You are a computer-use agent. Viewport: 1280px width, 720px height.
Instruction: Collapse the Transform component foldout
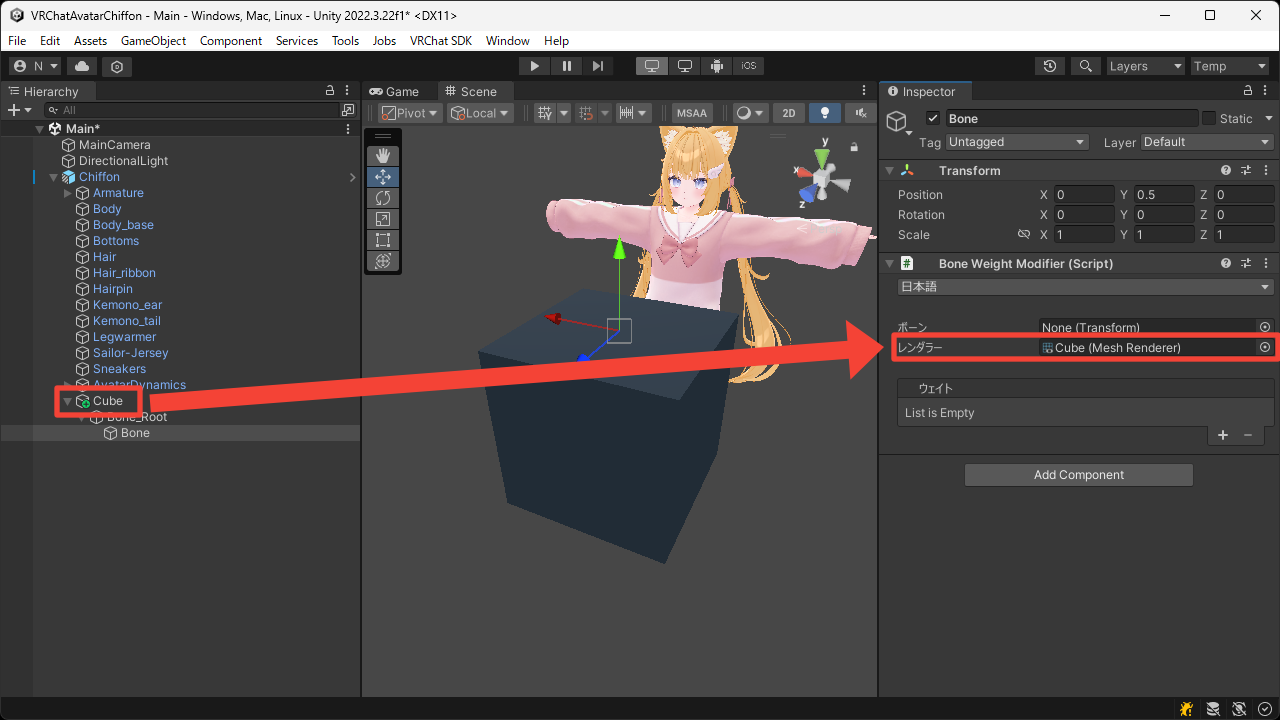pyautogui.click(x=889, y=171)
